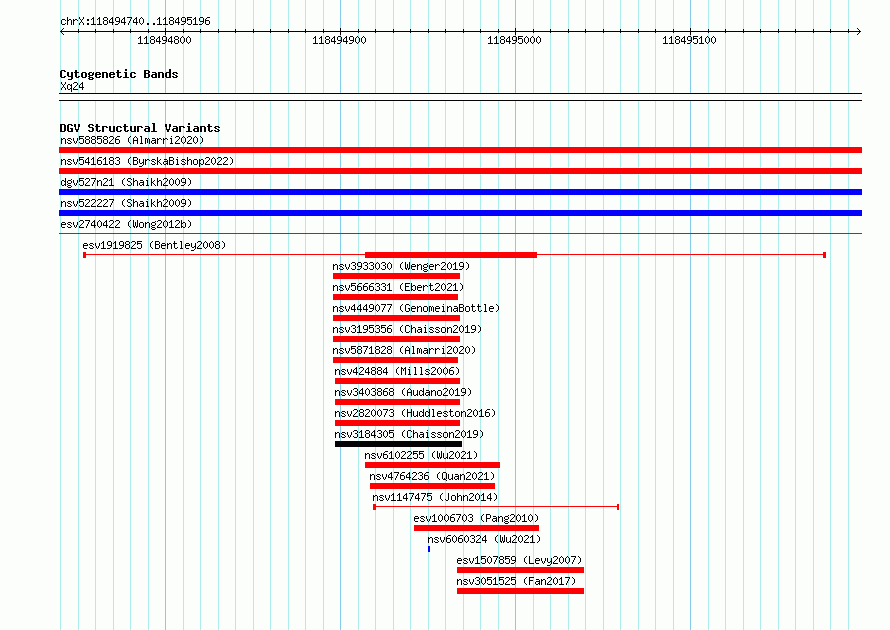
Task: Click the Cytogenetic Bands track heading
Action: [x=119, y=74]
